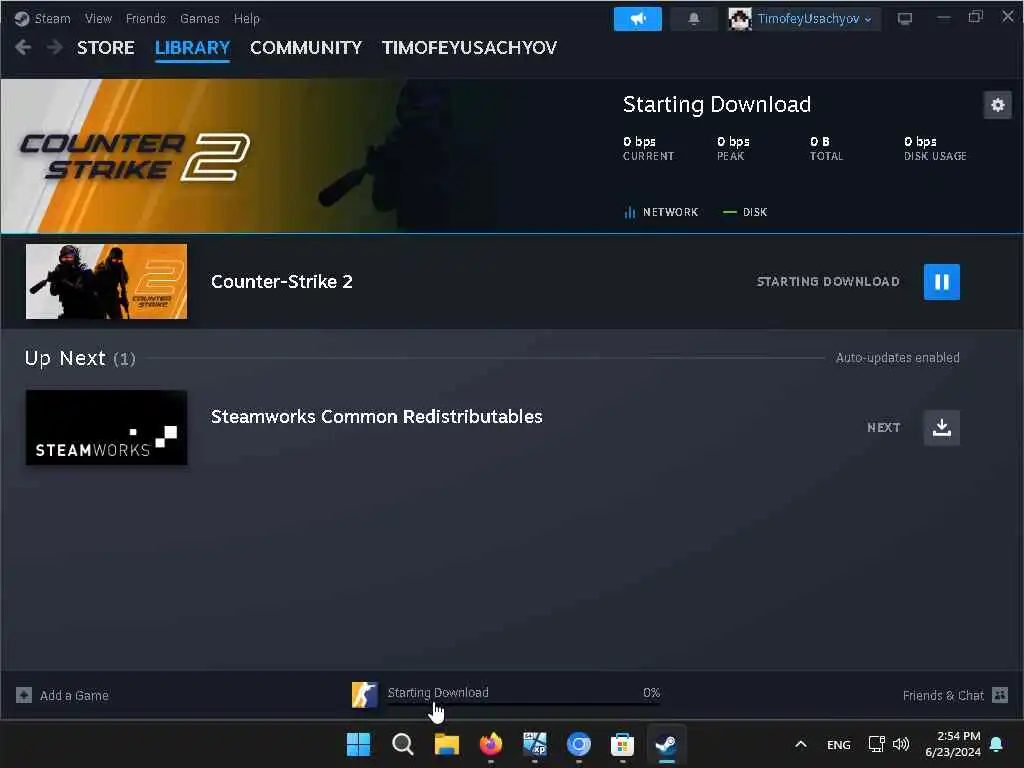Open Firefox from taskbar

click(490, 744)
